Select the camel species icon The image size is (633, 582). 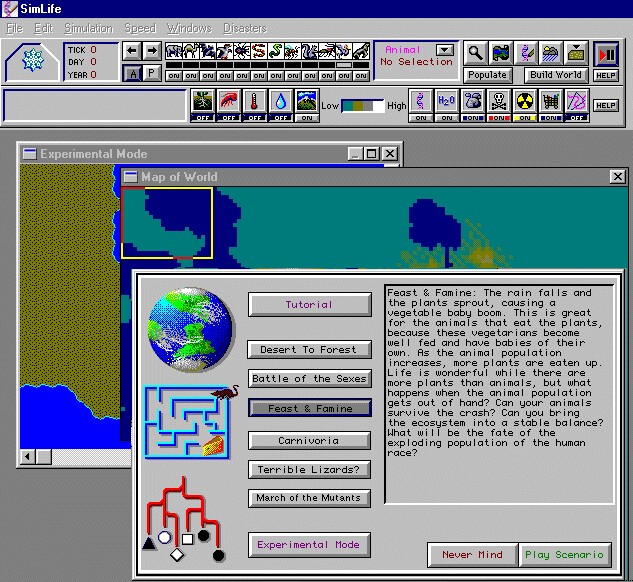point(191,51)
